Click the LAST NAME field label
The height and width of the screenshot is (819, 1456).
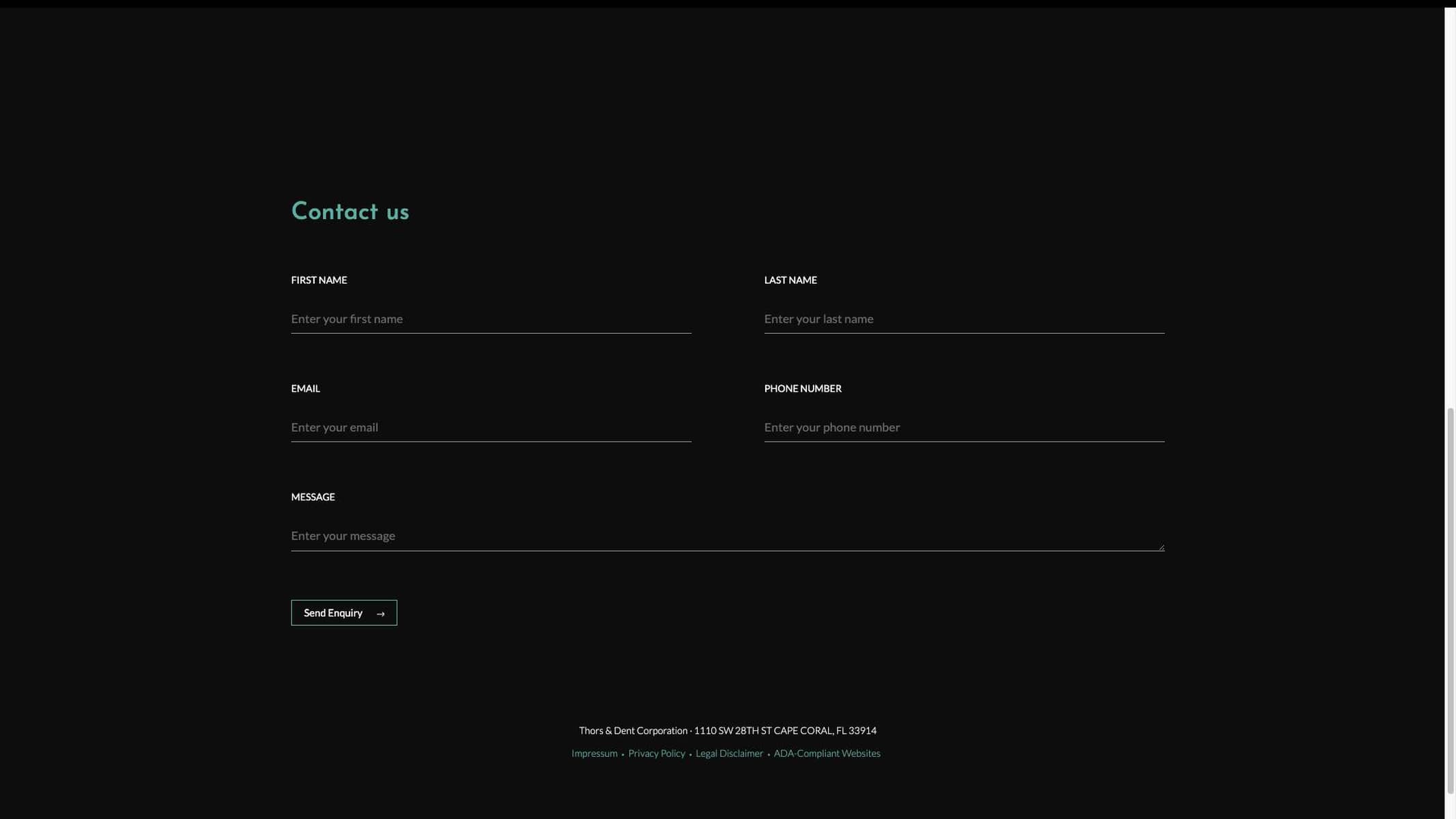[x=790, y=280]
